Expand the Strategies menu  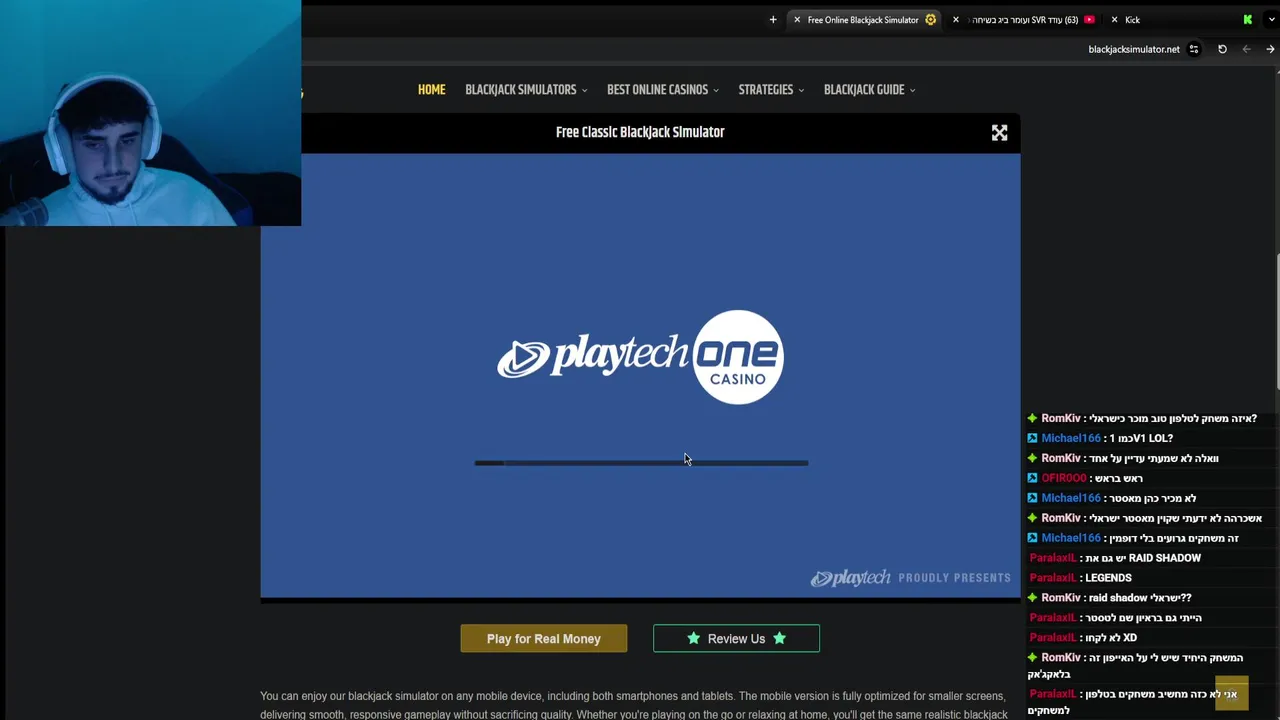771,90
